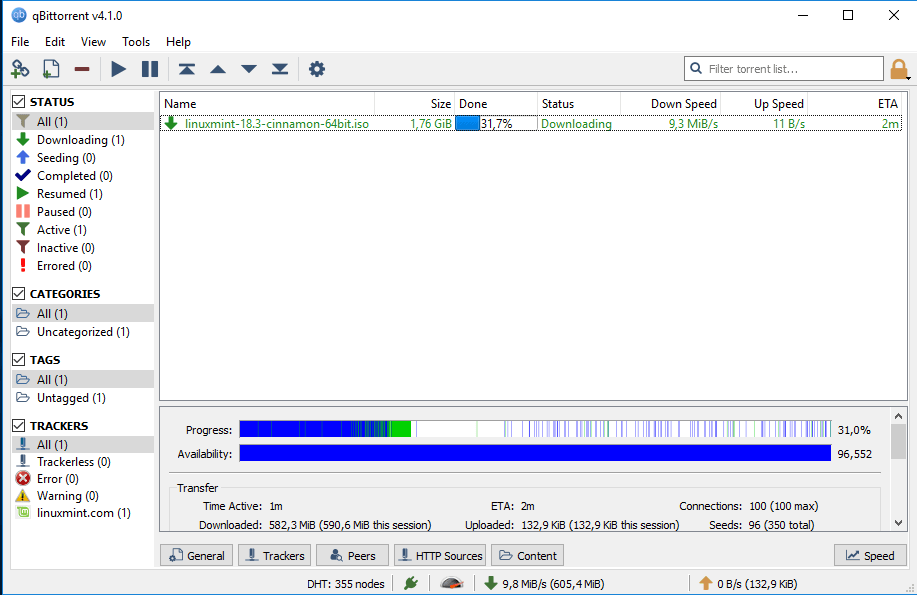Filter by Completed (0) status
Image resolution: width=917 pixels, height=595 pixels.
pyautogui.click(x=82, y=176)
